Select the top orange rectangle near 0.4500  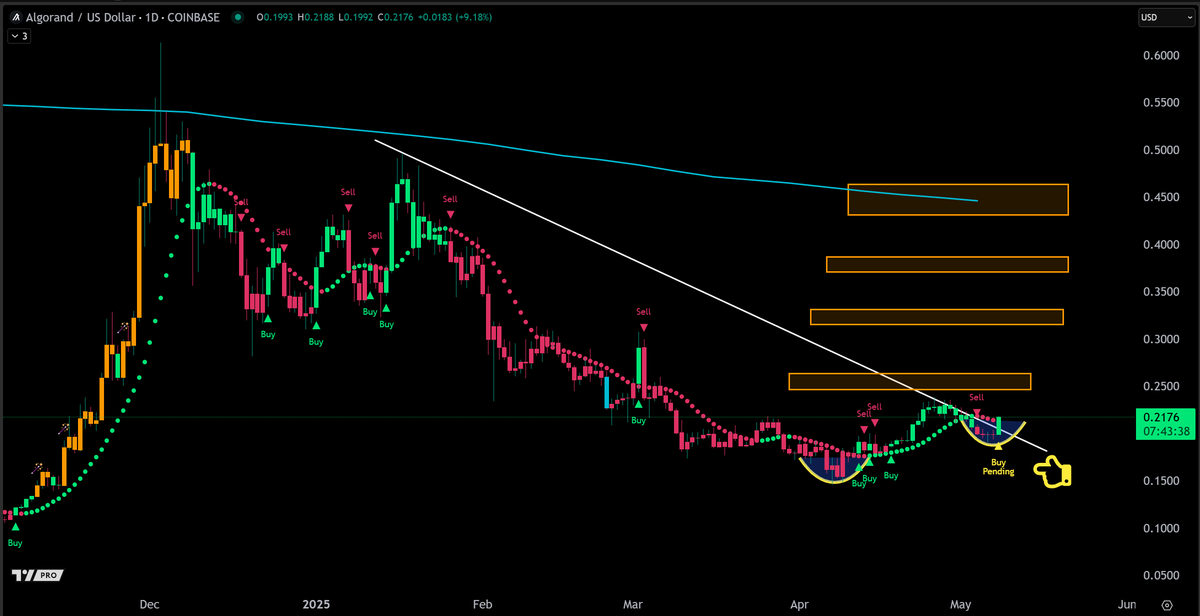[957, 200]
